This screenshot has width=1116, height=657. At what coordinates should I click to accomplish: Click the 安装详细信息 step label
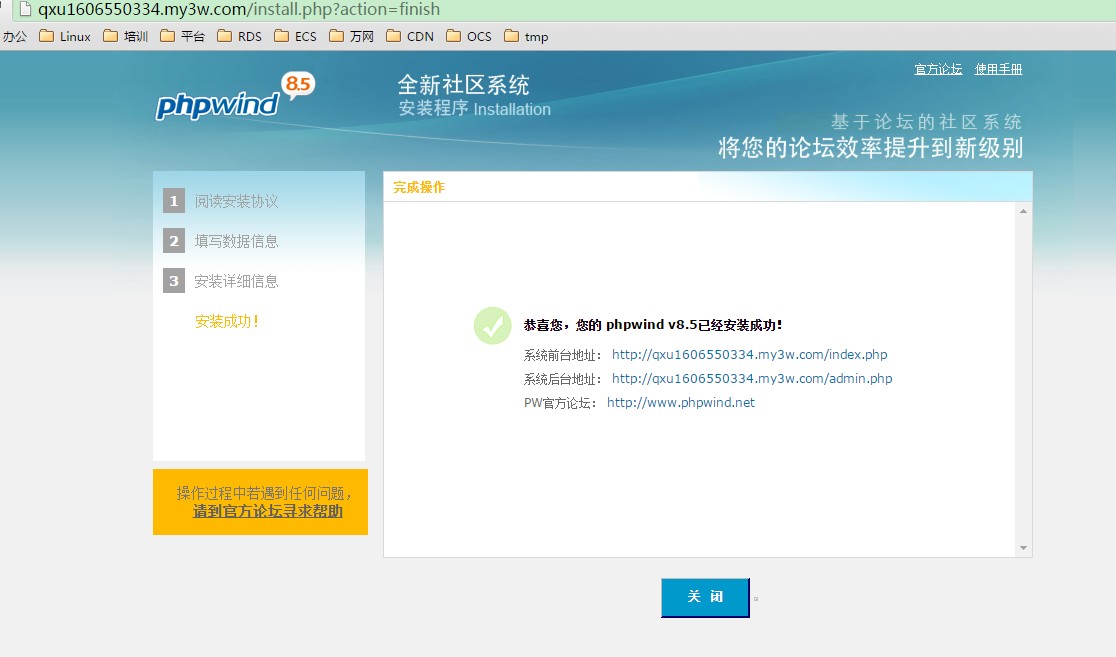pos(236,281)
